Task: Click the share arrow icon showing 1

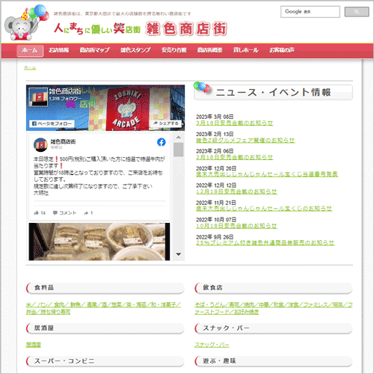Action: pos(86,213)
